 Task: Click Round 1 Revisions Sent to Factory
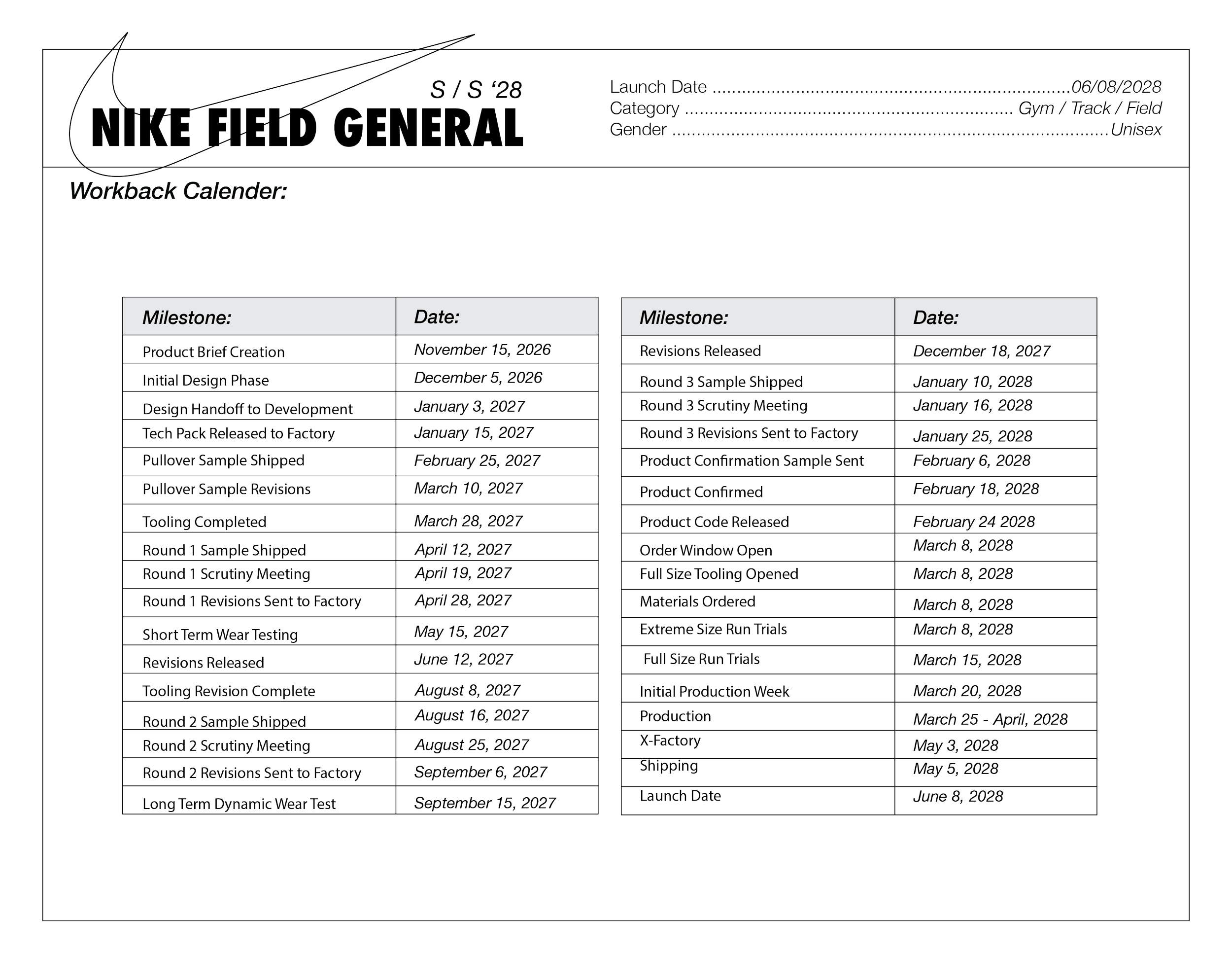pos(252,601)
